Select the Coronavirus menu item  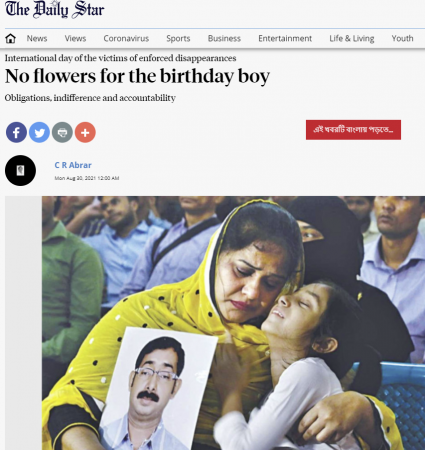pyautogui.click(x=126, y=39)
